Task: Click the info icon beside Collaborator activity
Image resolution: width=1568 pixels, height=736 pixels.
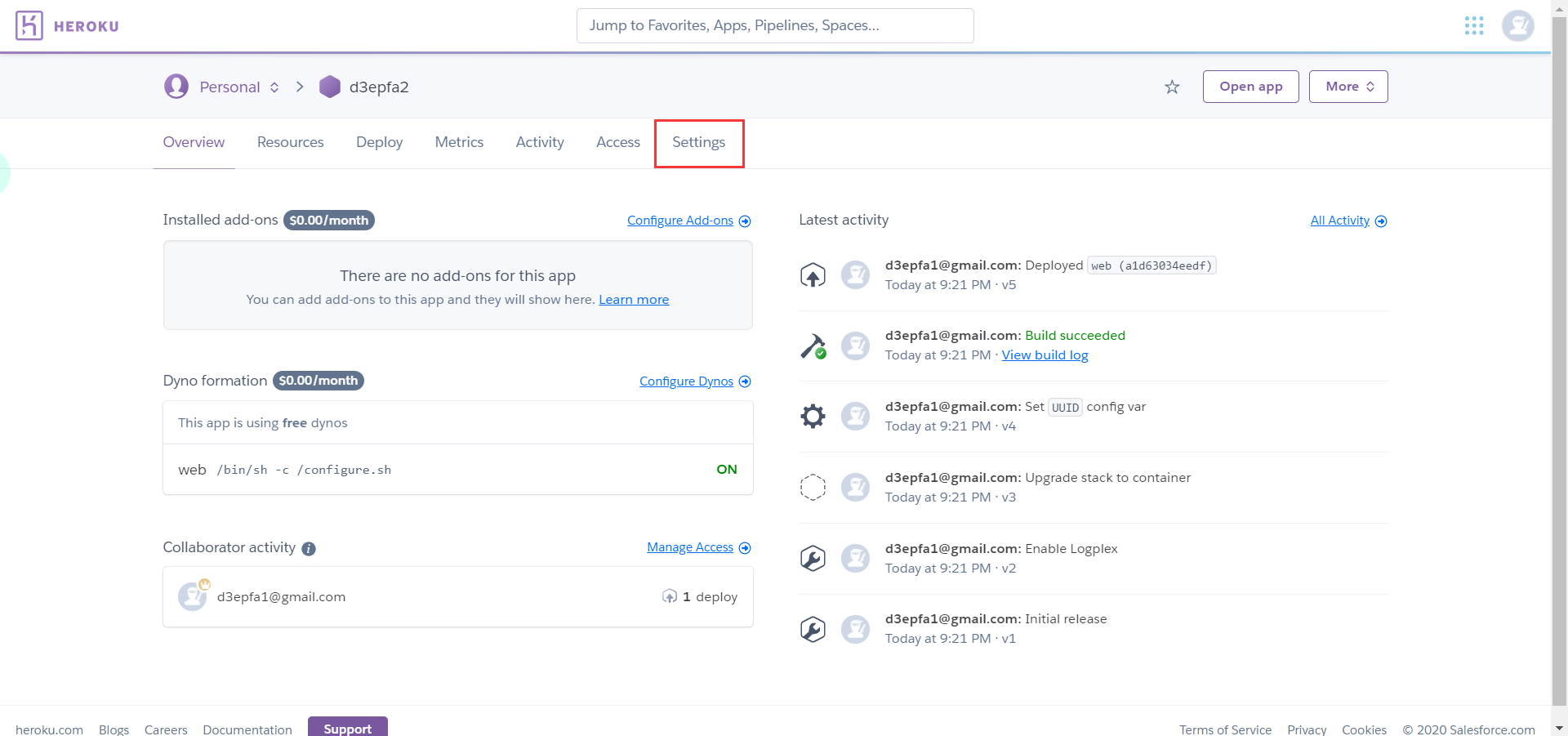Action: [309, 549]
